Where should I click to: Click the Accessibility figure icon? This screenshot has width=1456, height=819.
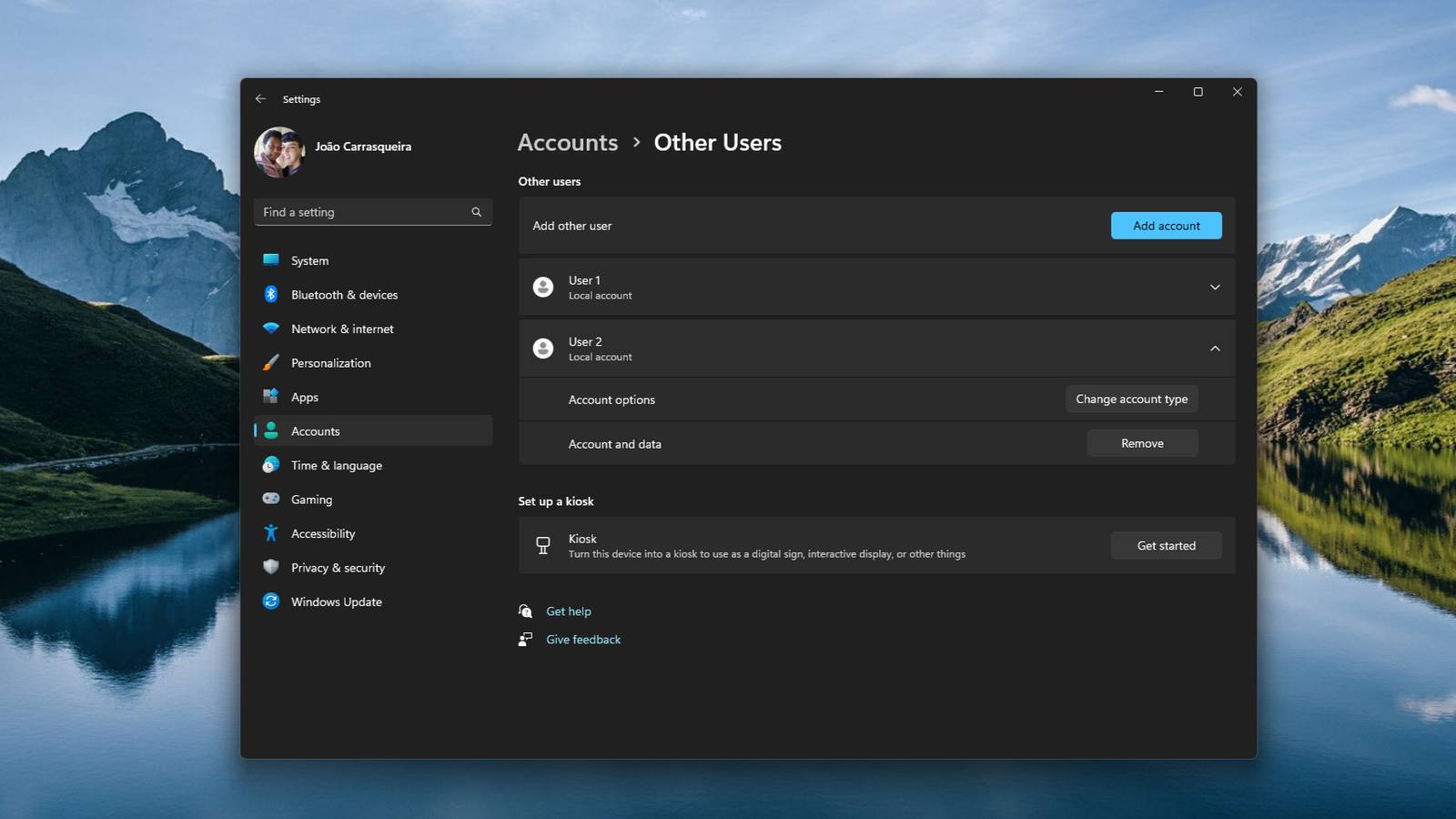click(271, 533)
